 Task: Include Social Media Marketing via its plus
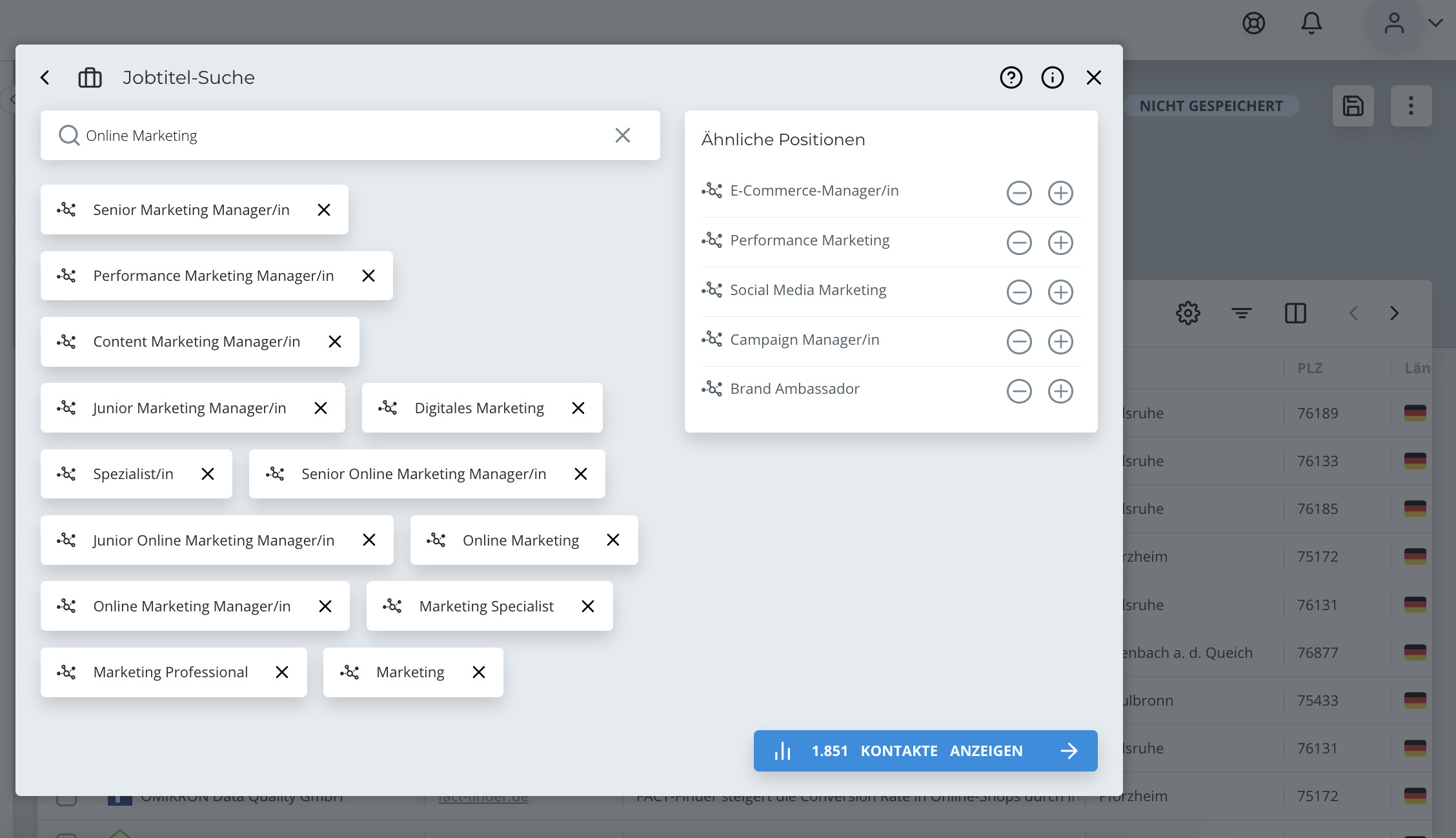point(1060,292)
